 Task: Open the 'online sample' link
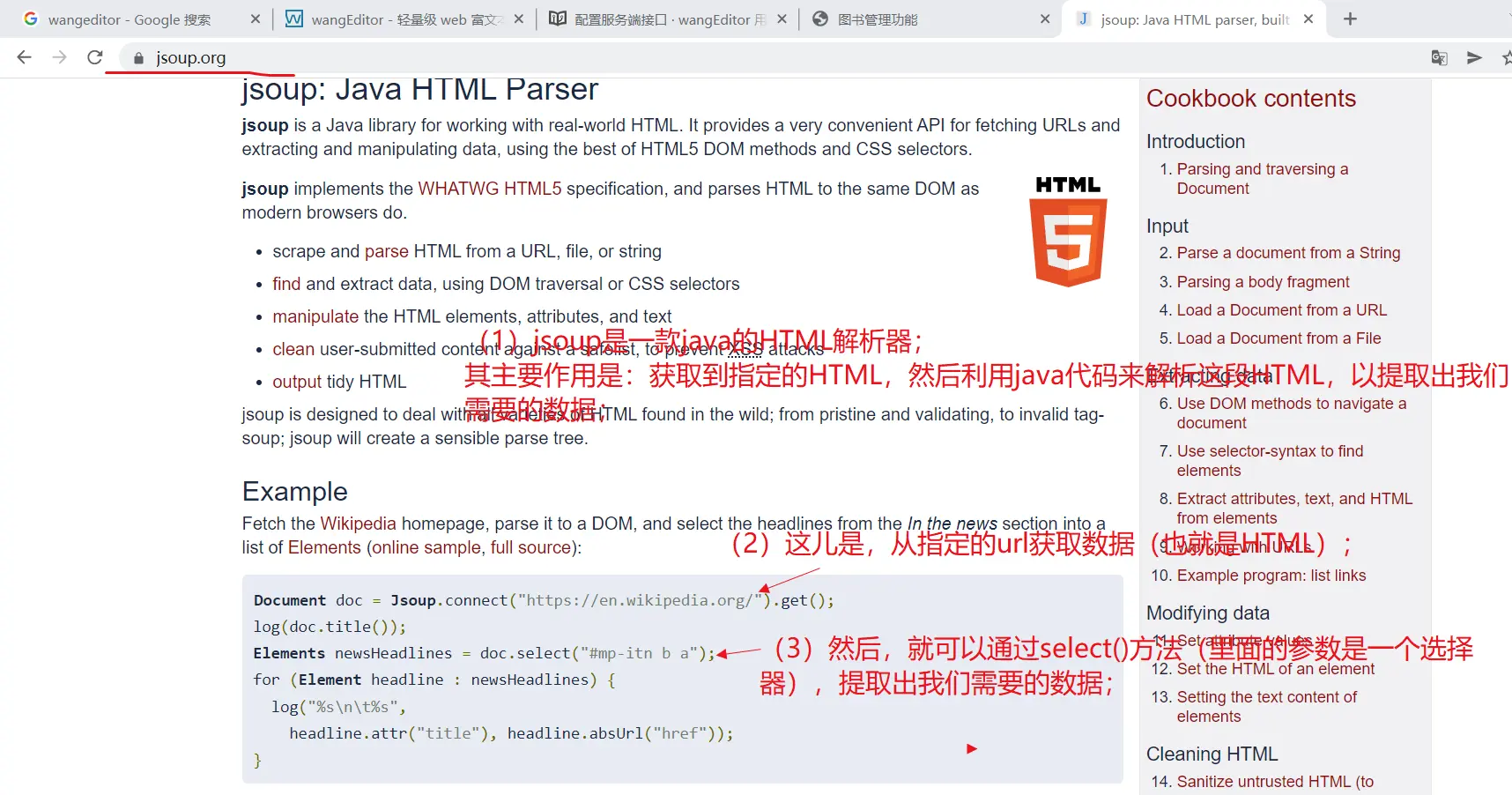426,547
